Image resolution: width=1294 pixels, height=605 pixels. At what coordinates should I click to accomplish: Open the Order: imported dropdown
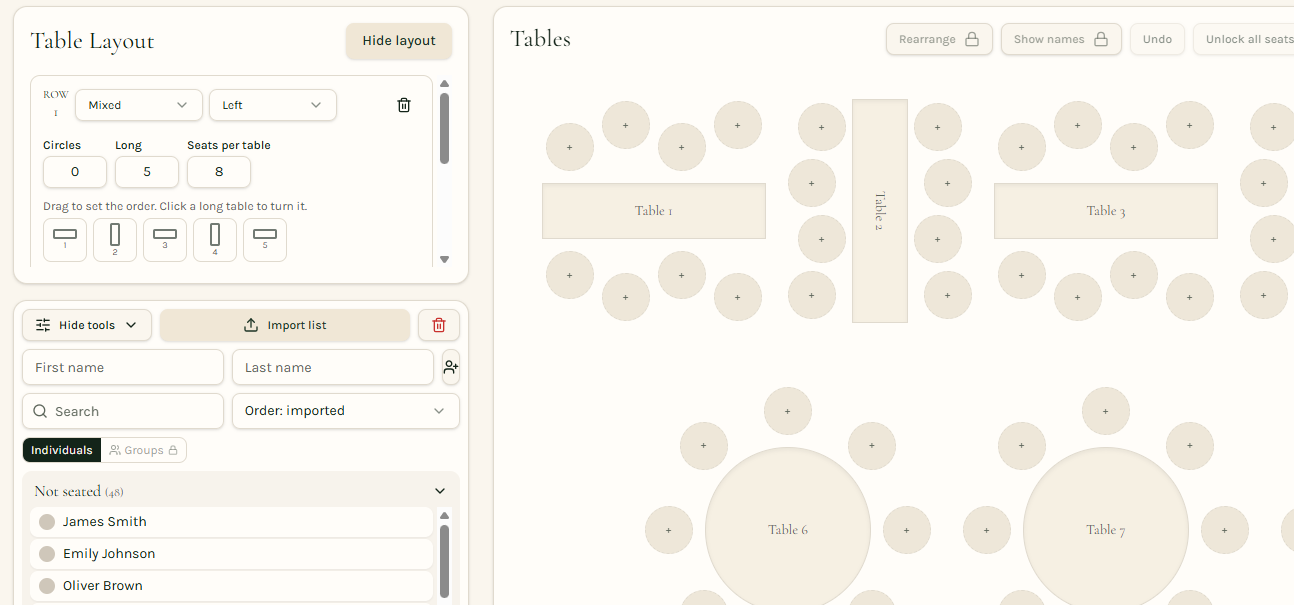pos(346,411)
